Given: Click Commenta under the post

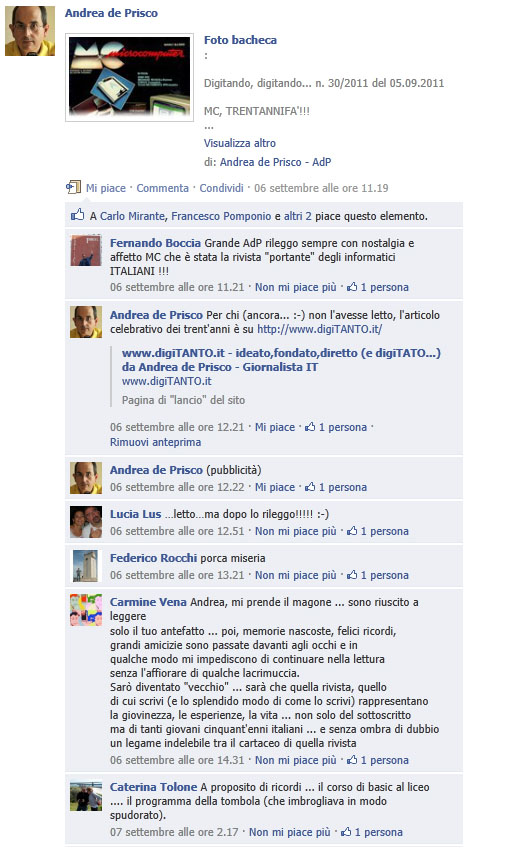Looking at the screenshot, I should pos(162,188).
